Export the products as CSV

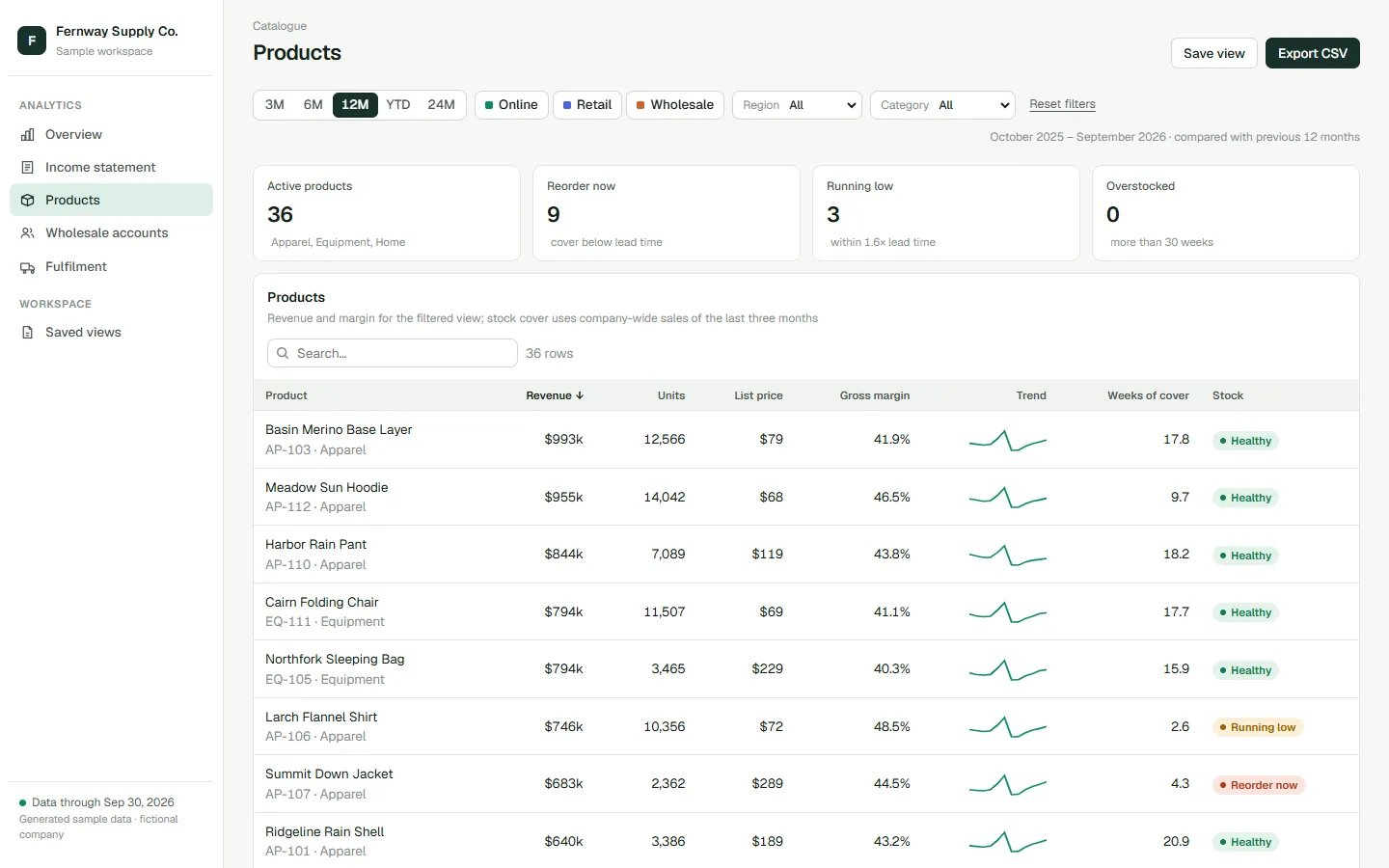(1313, 53)
